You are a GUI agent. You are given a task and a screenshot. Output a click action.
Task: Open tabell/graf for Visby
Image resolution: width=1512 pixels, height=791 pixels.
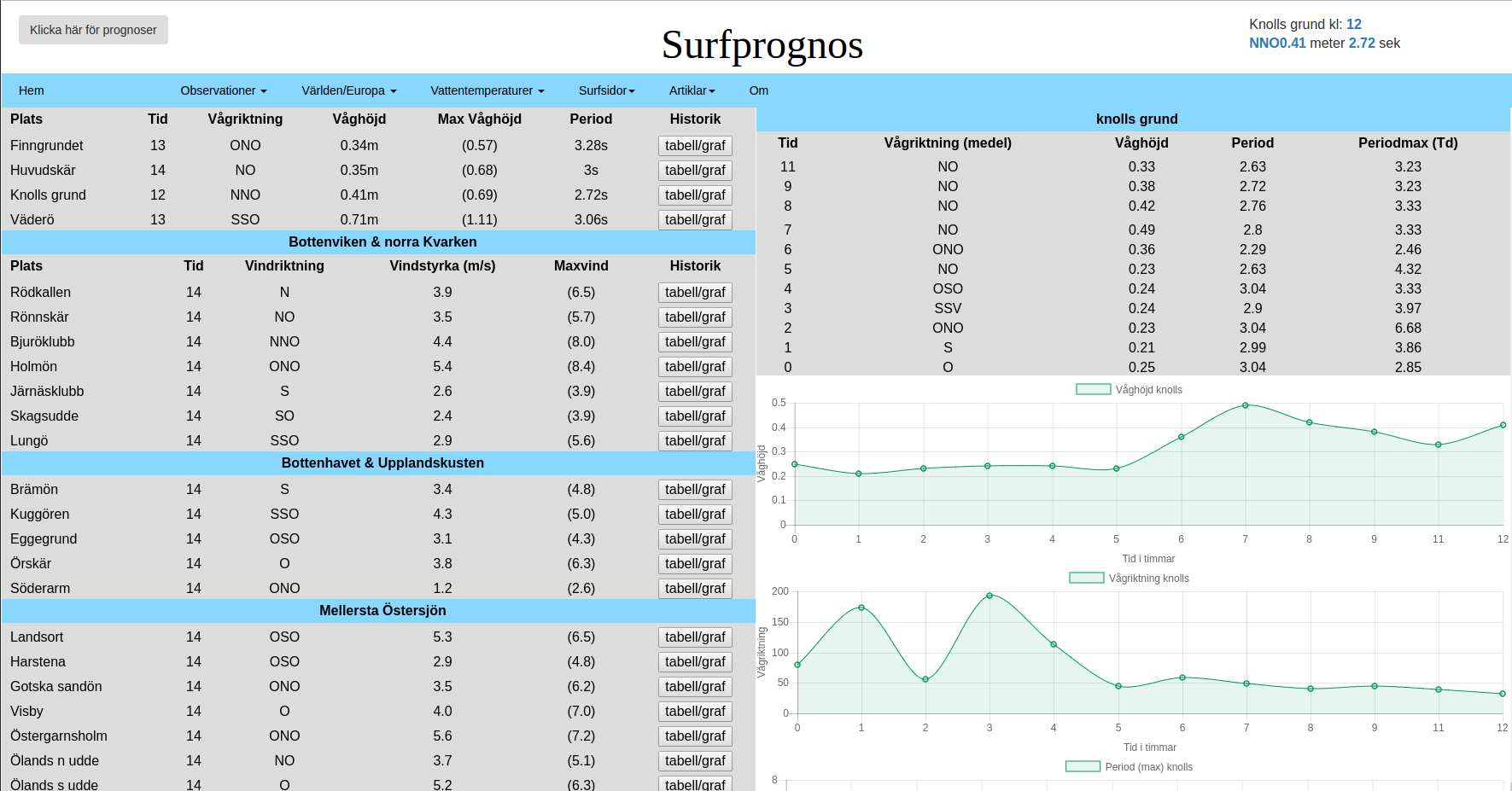695,712
